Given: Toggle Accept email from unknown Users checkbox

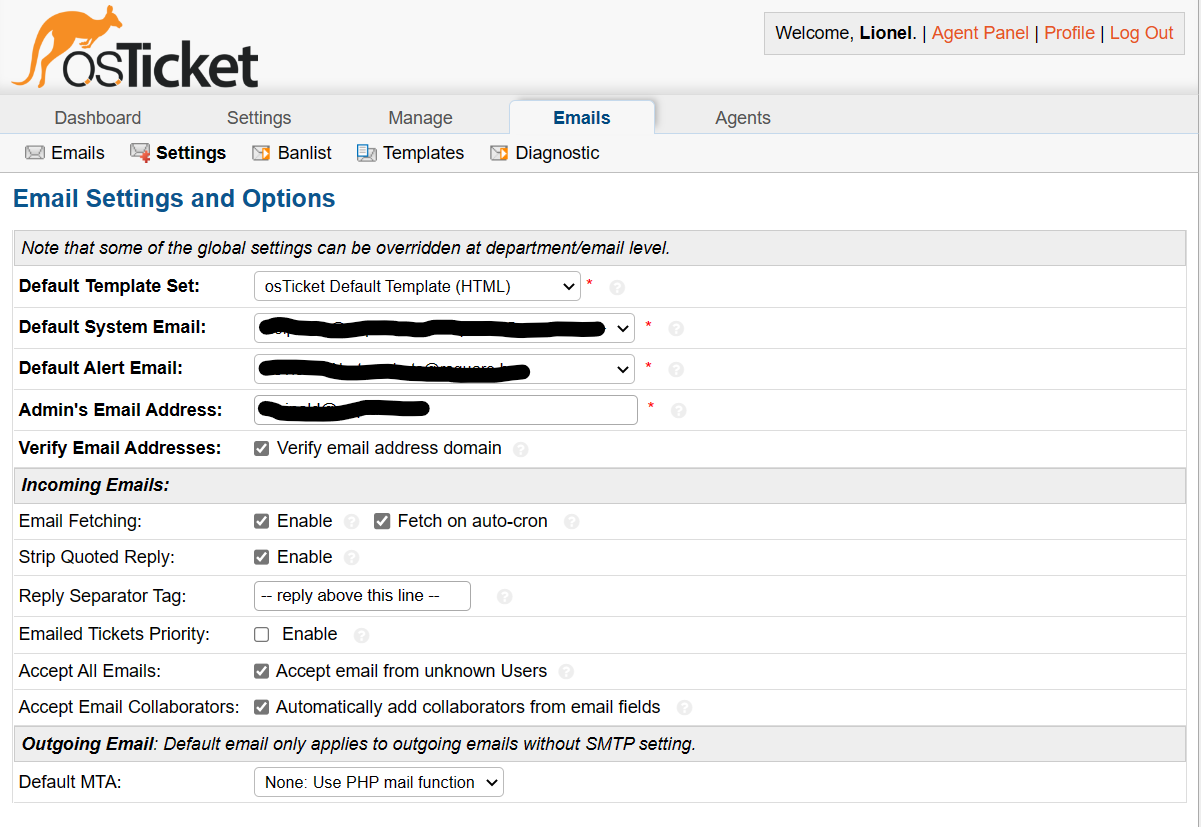Looking at the screenshot, I should click(x=262, y=671).
